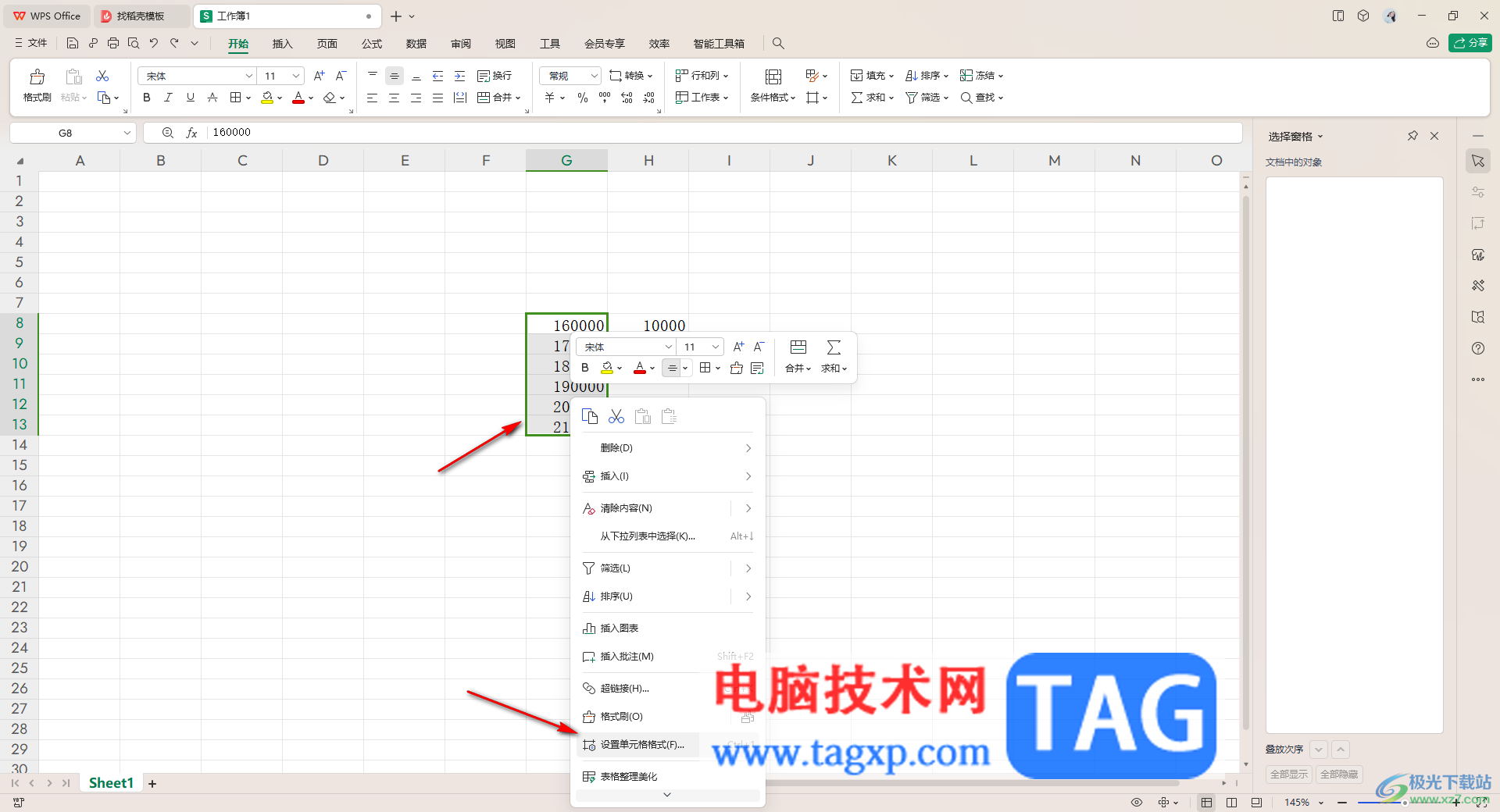Click Increase Decimal places icon
Image resolution: width=1500 pixels, height=812 pixels.
tap(627, 98)
